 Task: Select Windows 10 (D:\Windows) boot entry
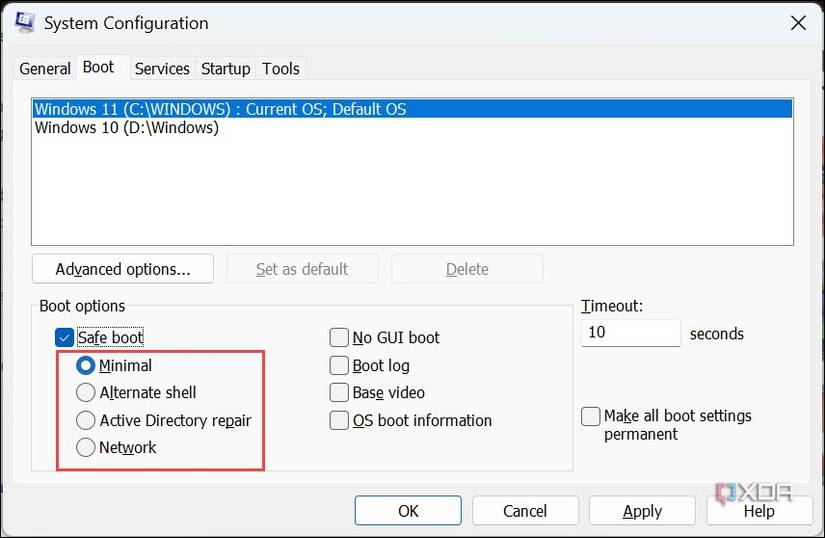127,128
